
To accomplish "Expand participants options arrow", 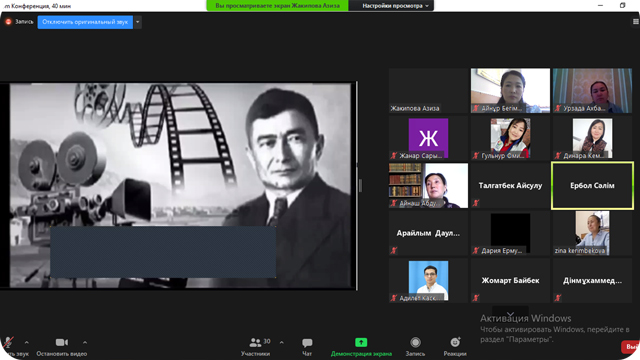I will coord(282,342).
